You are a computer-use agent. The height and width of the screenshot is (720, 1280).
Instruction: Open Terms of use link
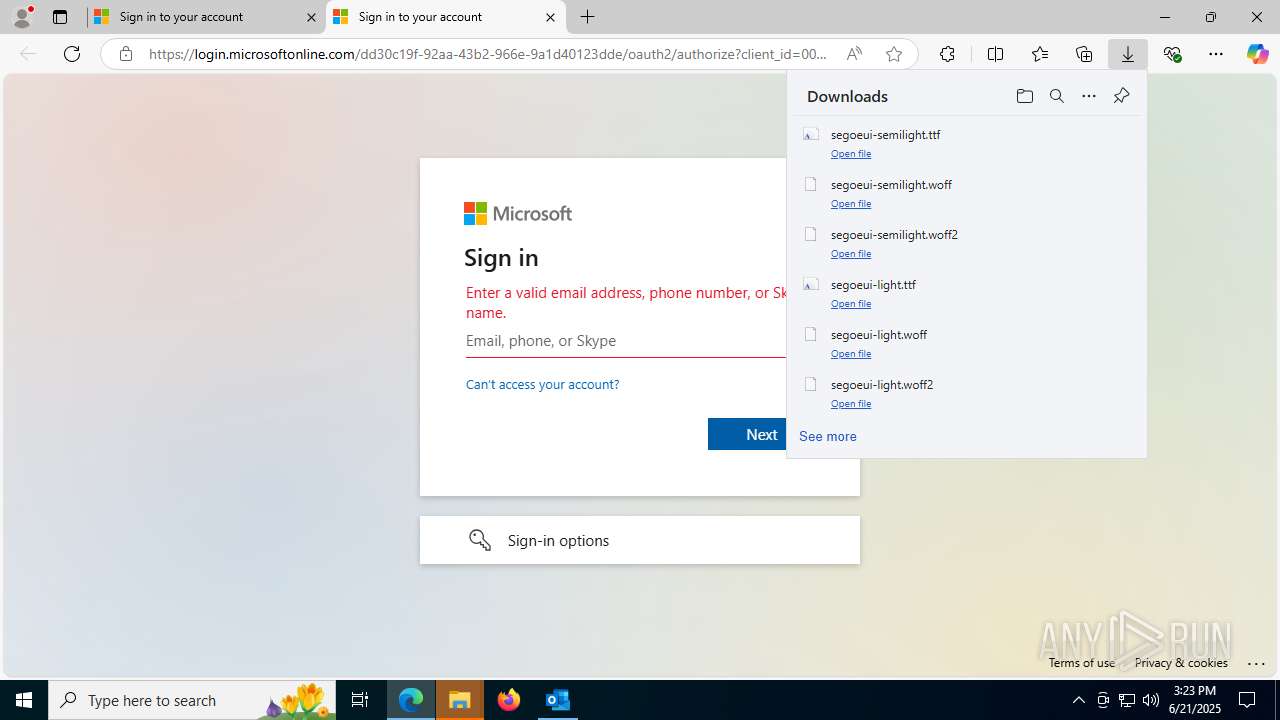1081,662
